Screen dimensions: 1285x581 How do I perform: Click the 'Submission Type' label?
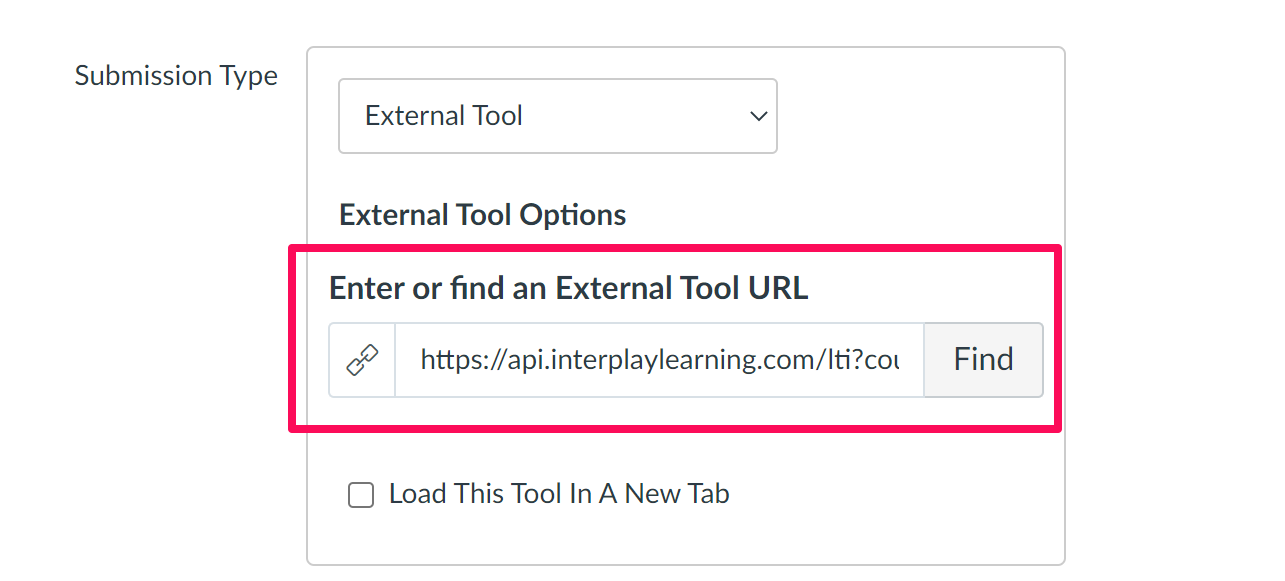coord(176,76)
